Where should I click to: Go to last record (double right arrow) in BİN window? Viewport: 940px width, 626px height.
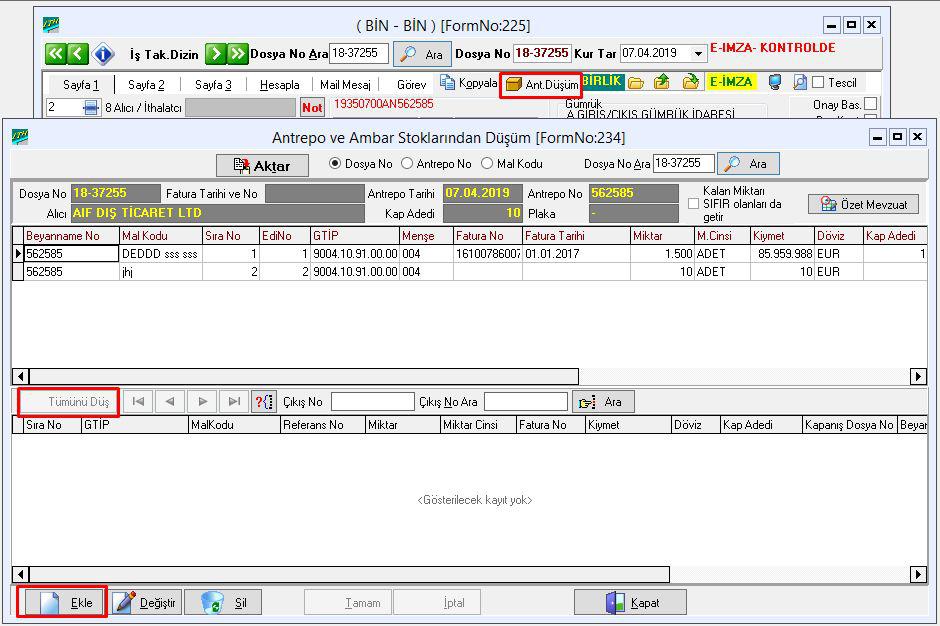pyautogui.click(x=238, y=54)
